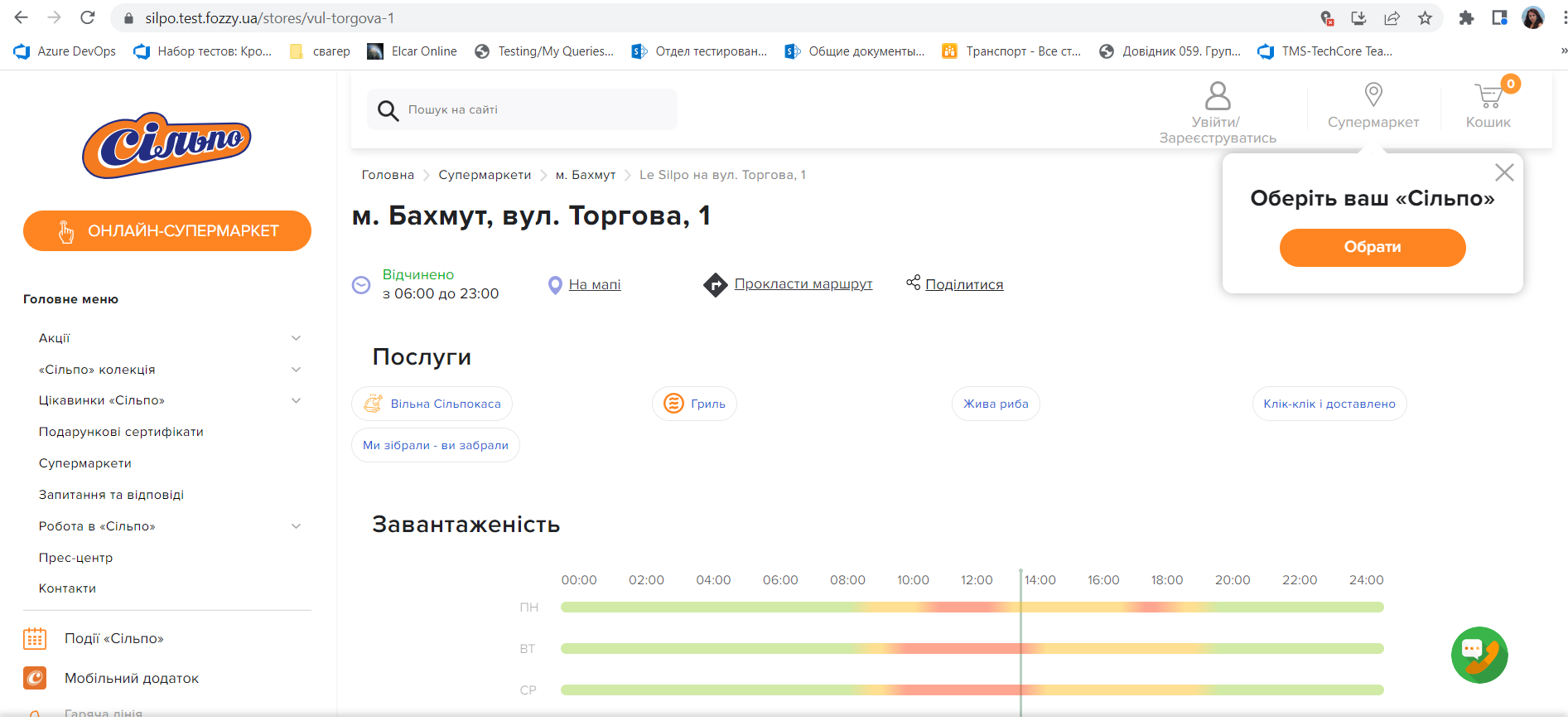Open сварер bookmark folder
The image size is (1568, 726).
coord(320,51)
